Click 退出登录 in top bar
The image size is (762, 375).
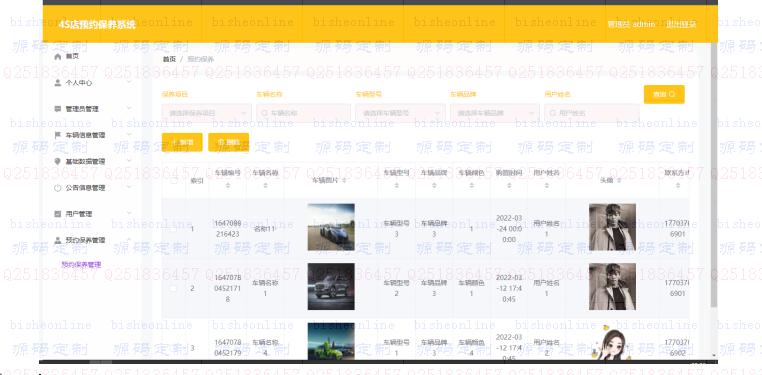681,24
